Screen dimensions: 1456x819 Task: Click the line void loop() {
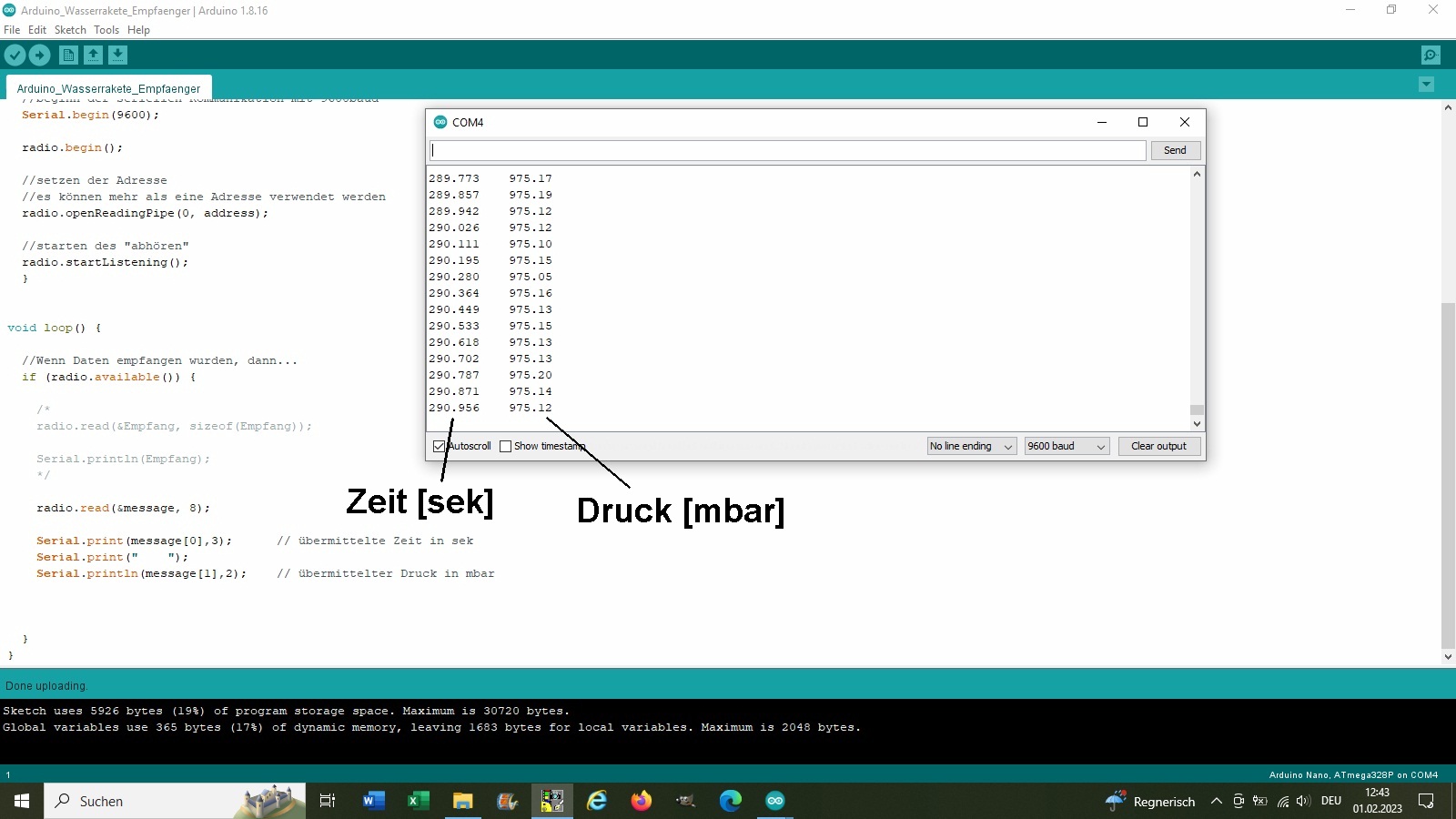click(x=55, y=328)
